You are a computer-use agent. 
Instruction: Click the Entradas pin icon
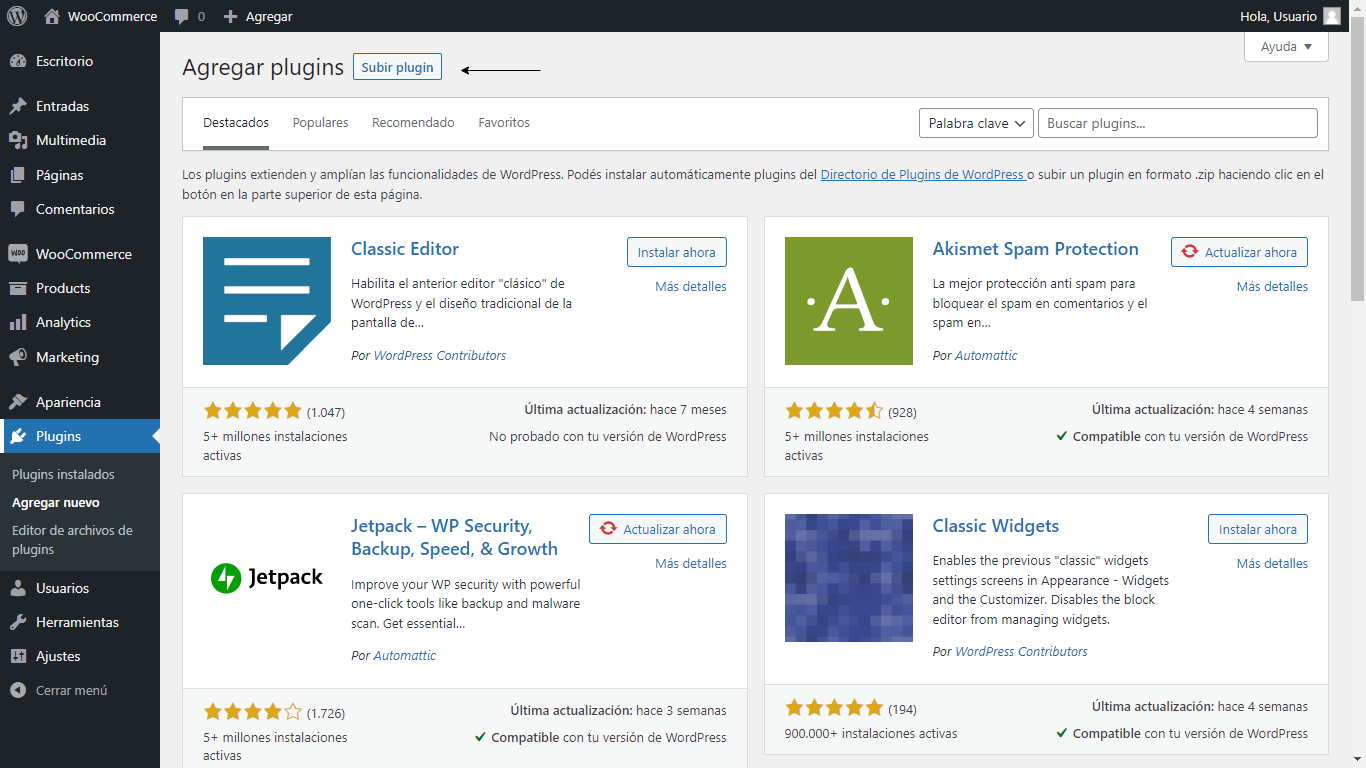pos(18,106)
